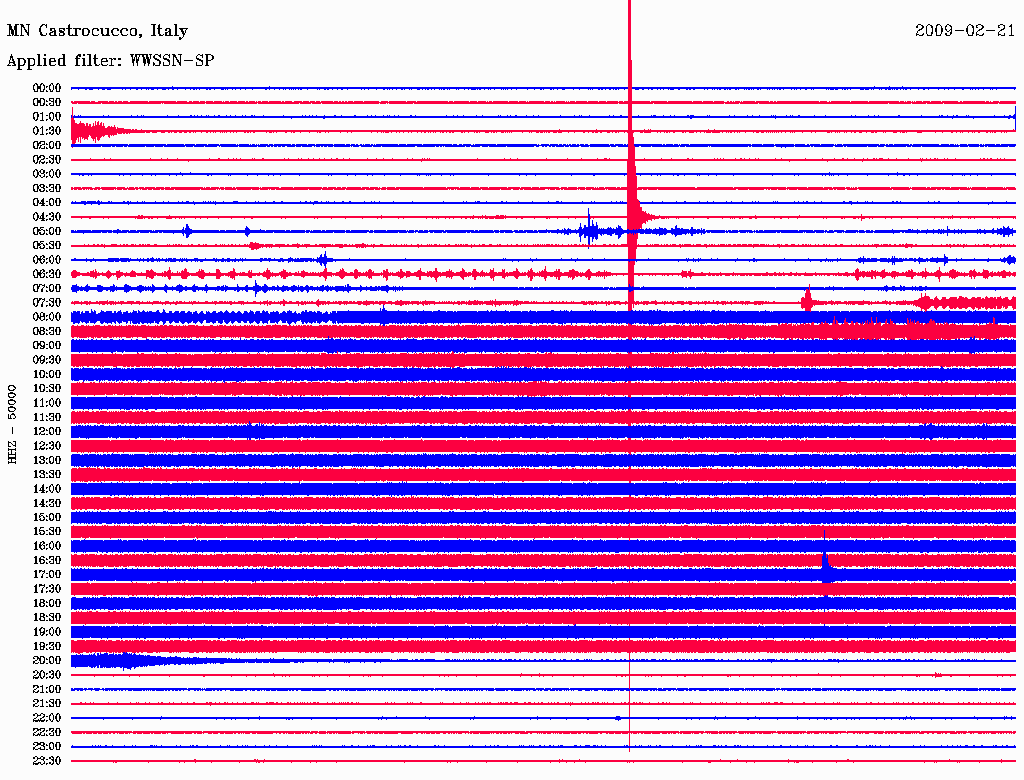The image size is (1024, 780).
Task: Select the 05:30 time label
Action: 47,246
